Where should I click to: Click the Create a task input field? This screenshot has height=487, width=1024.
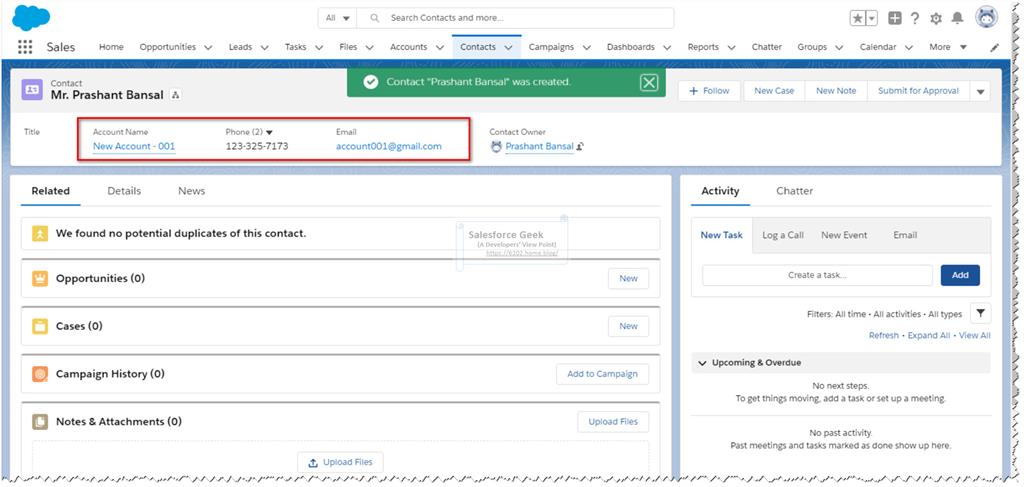817,275
